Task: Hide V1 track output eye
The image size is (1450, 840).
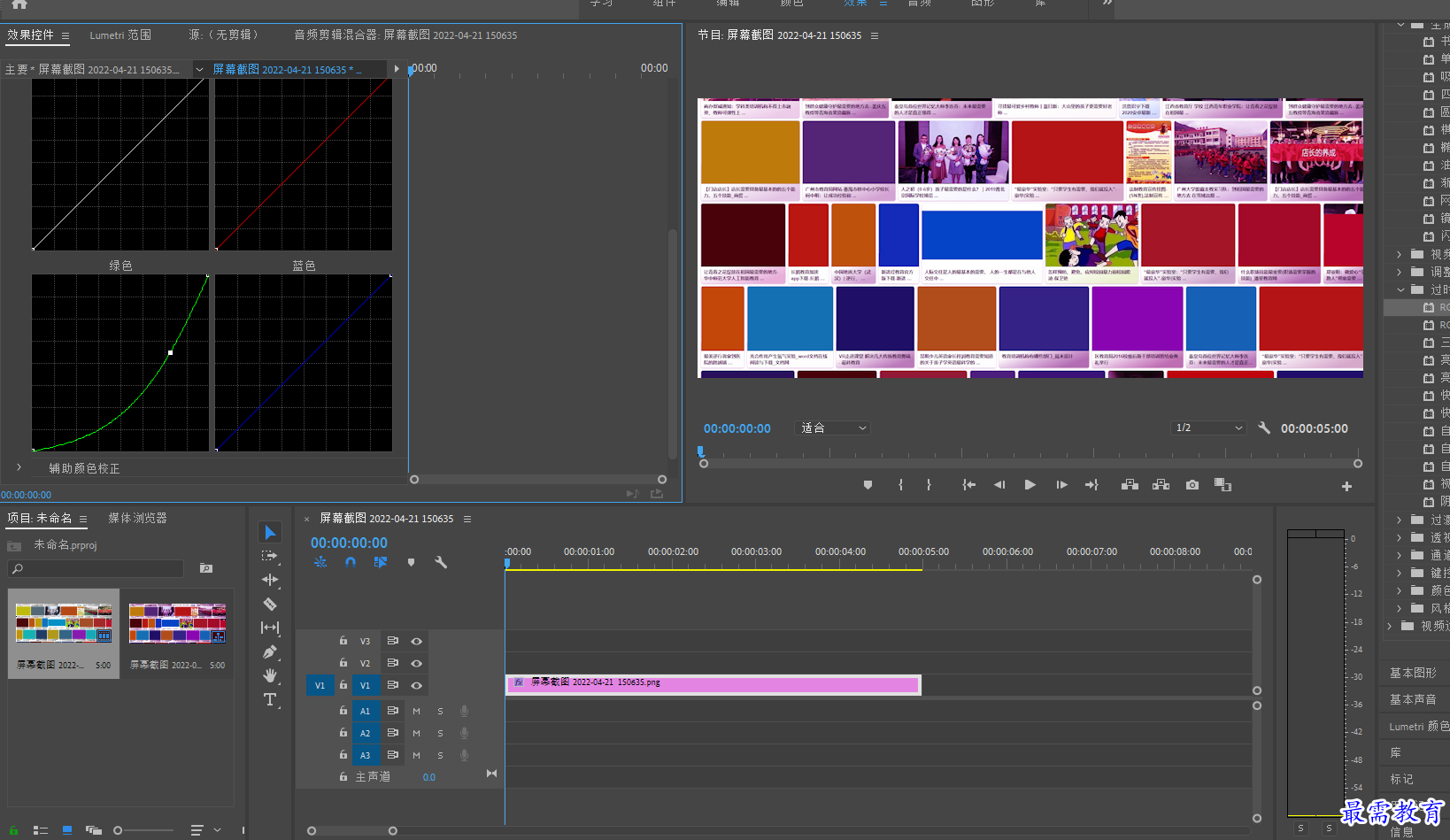Action: (416, 685)
